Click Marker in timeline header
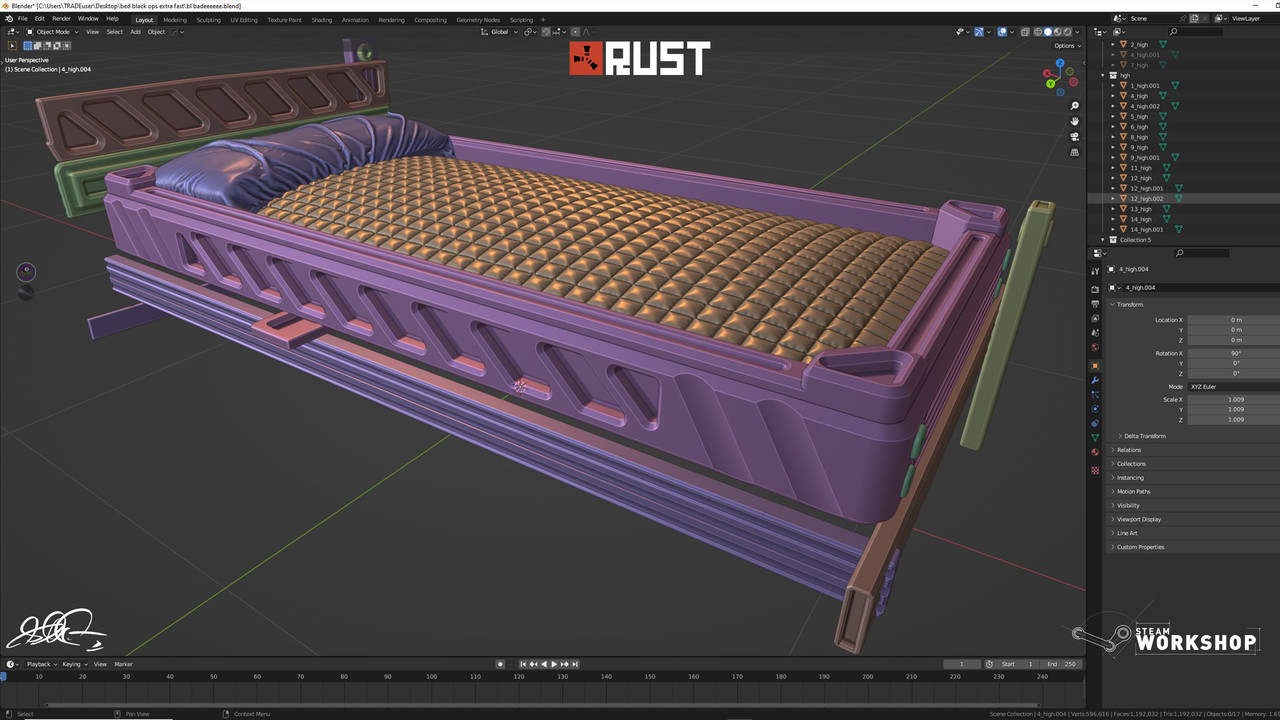The image size is (1280, 720). [x=123, y=664]
